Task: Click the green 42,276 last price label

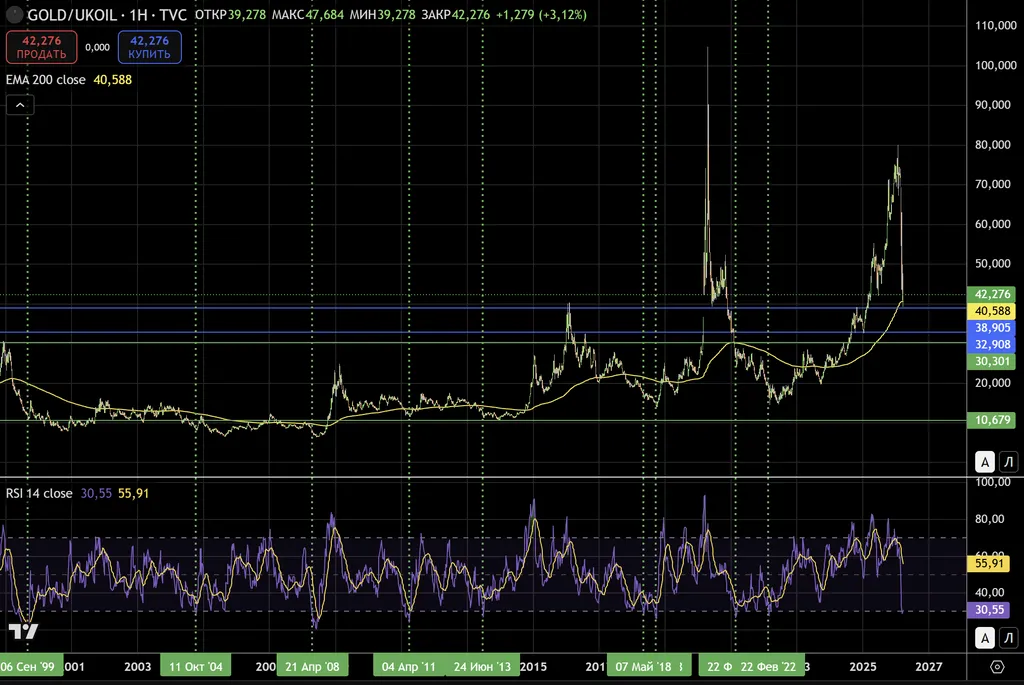Action: 995,294
